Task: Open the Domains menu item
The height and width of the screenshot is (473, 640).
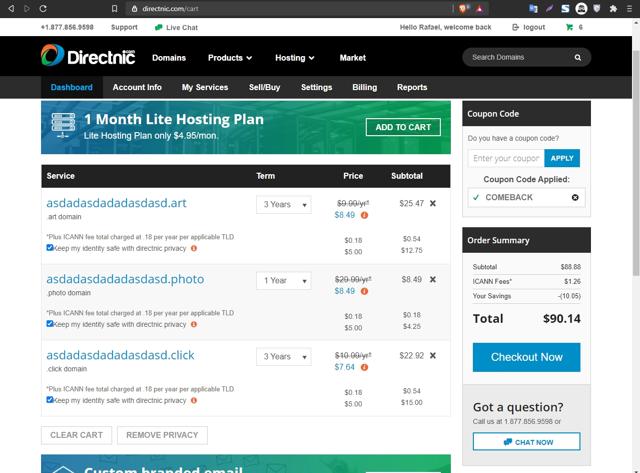Action: coord(169,58)
